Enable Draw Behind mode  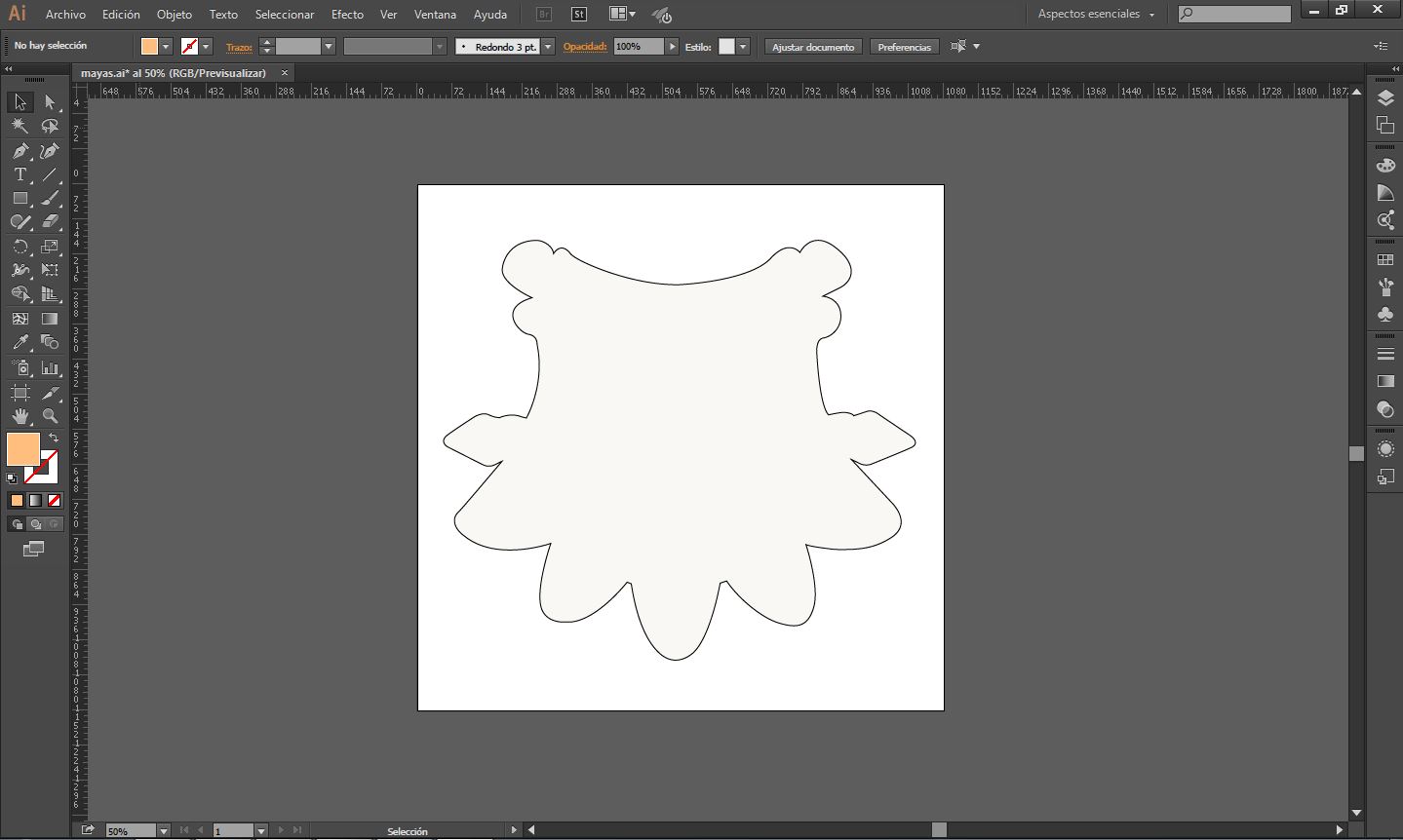(35, 524)
